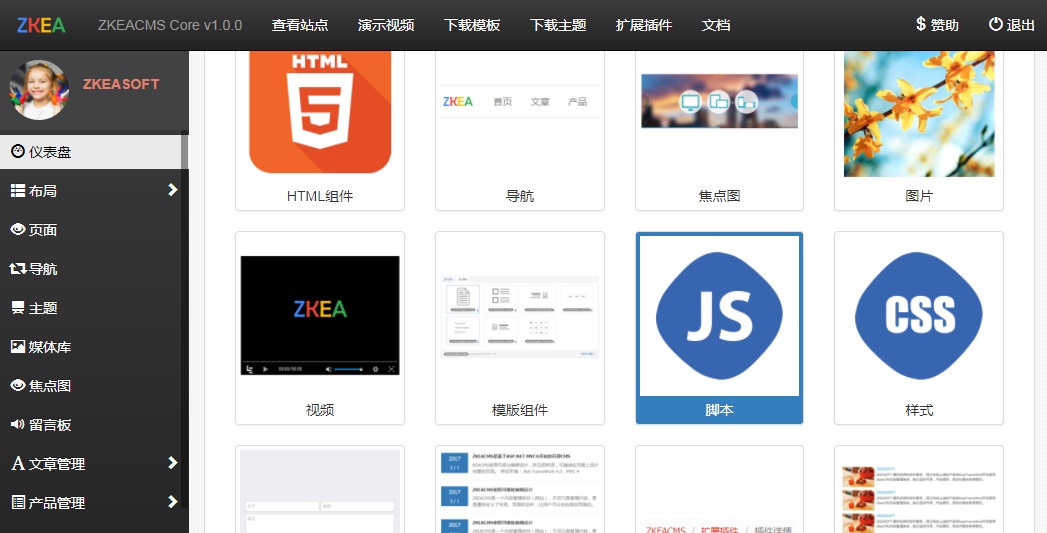
Task: Select the ZKEACMS breadcrumb widget thumbnail
Action: 719,528
